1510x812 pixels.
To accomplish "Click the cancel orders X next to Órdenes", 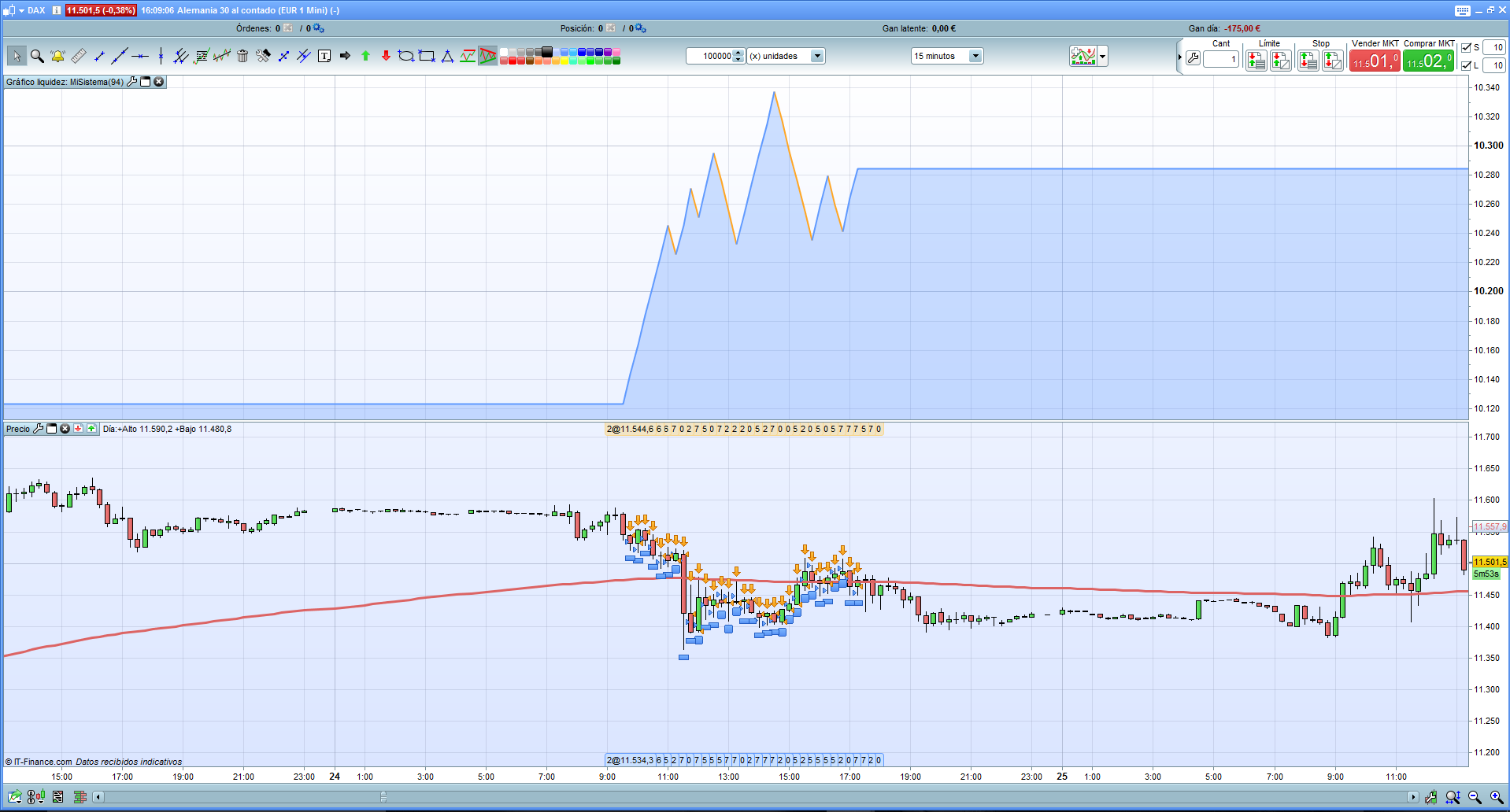I will pyautogui.click(x=288, y=28).
